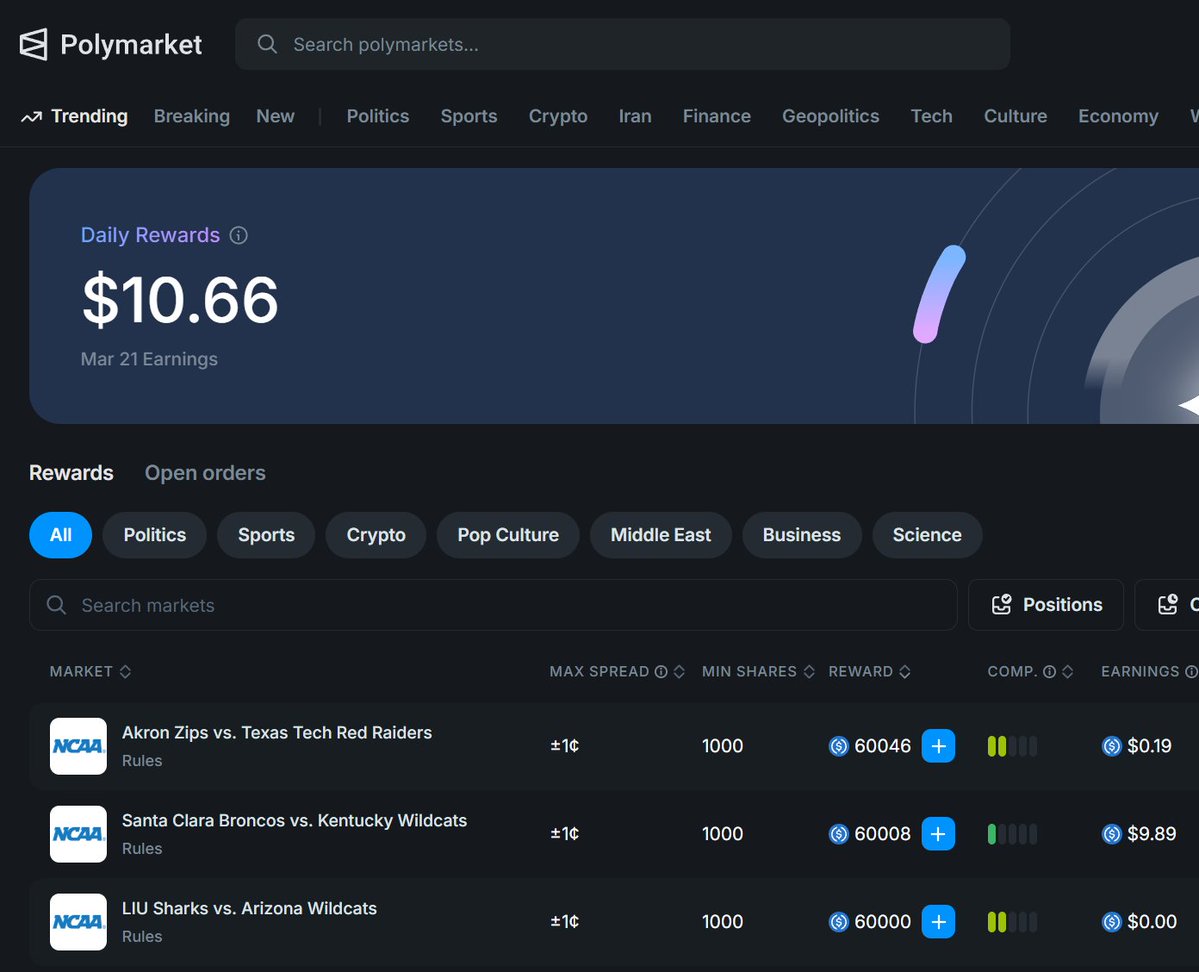Open the Daily Rewards info icon
The image size is (1199, 972).
239,235
